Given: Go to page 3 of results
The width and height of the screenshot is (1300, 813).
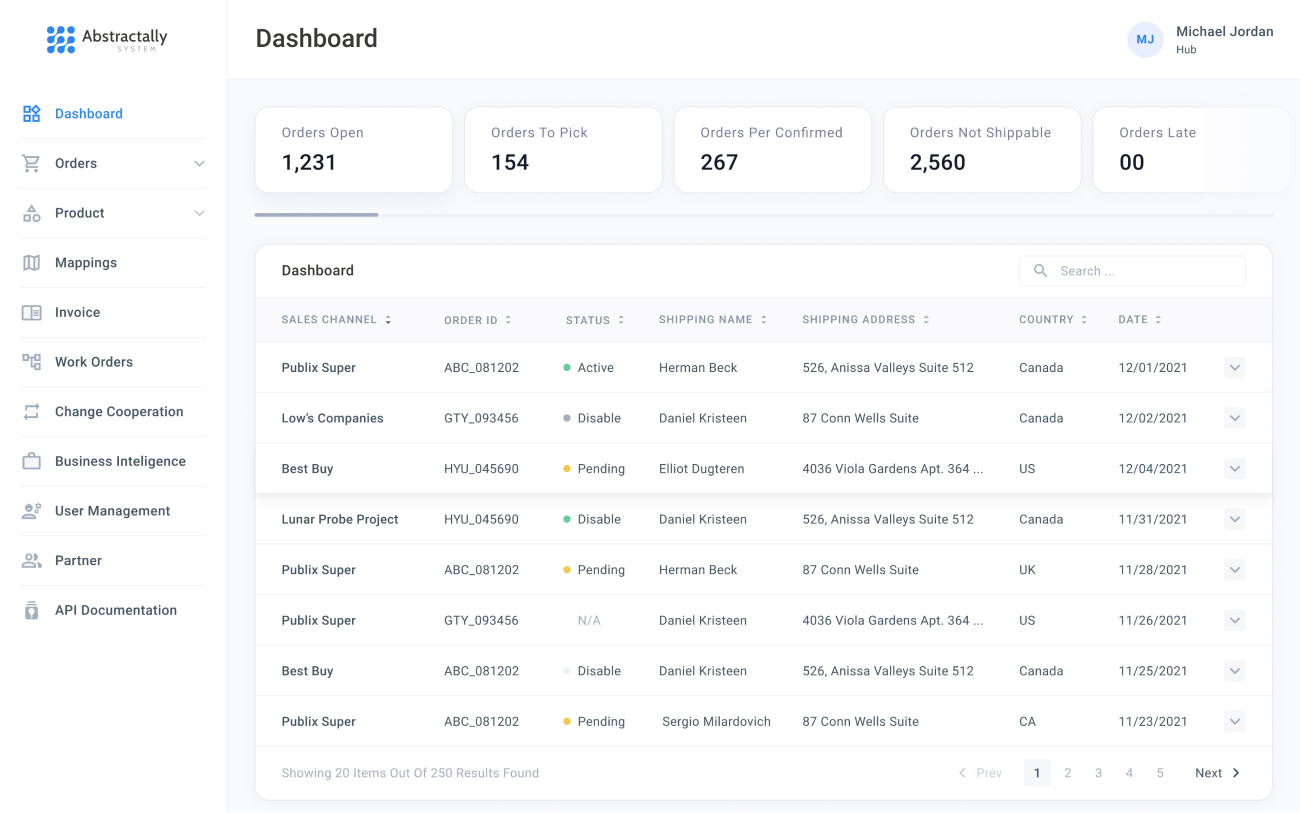Looking at the screenshot, I should click(1098, 773).
